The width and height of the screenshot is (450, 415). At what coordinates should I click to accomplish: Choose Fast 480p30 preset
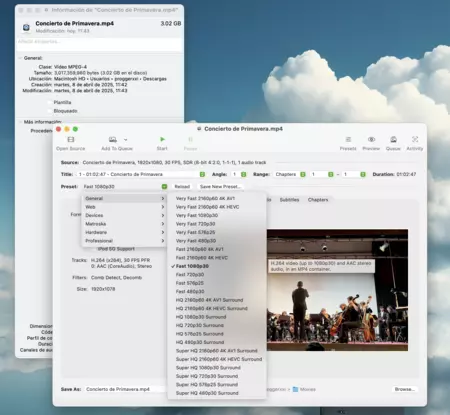coord(217,291)
